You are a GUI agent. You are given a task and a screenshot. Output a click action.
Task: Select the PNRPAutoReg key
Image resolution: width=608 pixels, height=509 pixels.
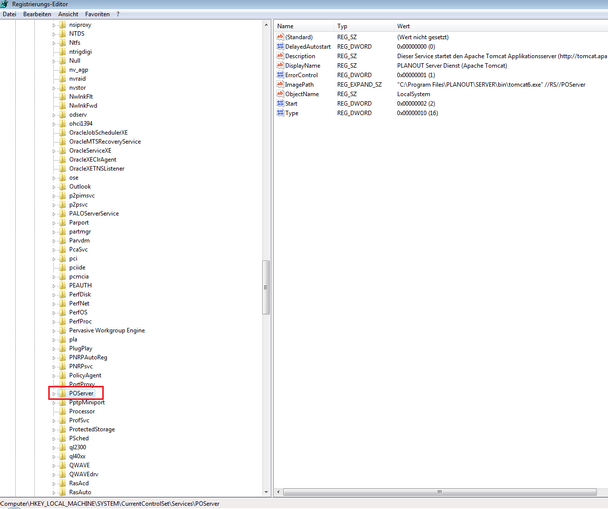88,357
